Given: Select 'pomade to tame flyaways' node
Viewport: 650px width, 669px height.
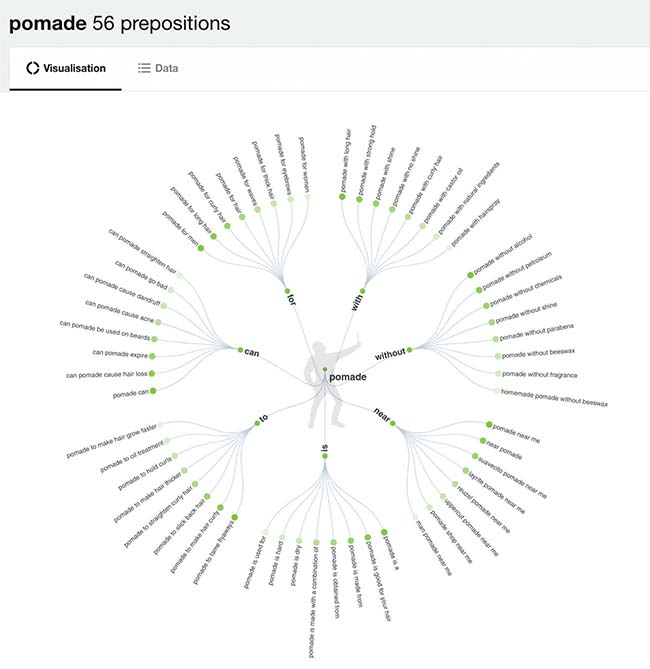Looking at the screenshot, I should tap(235, 517).
